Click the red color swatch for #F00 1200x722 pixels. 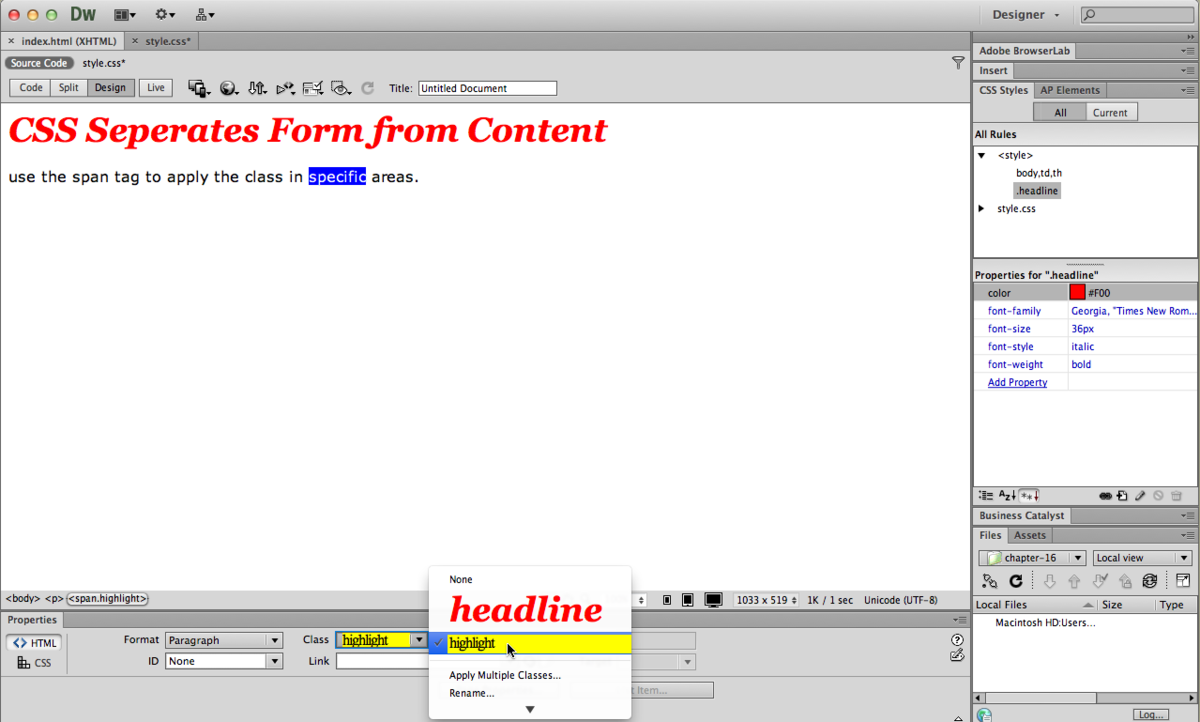(1077, 293)
